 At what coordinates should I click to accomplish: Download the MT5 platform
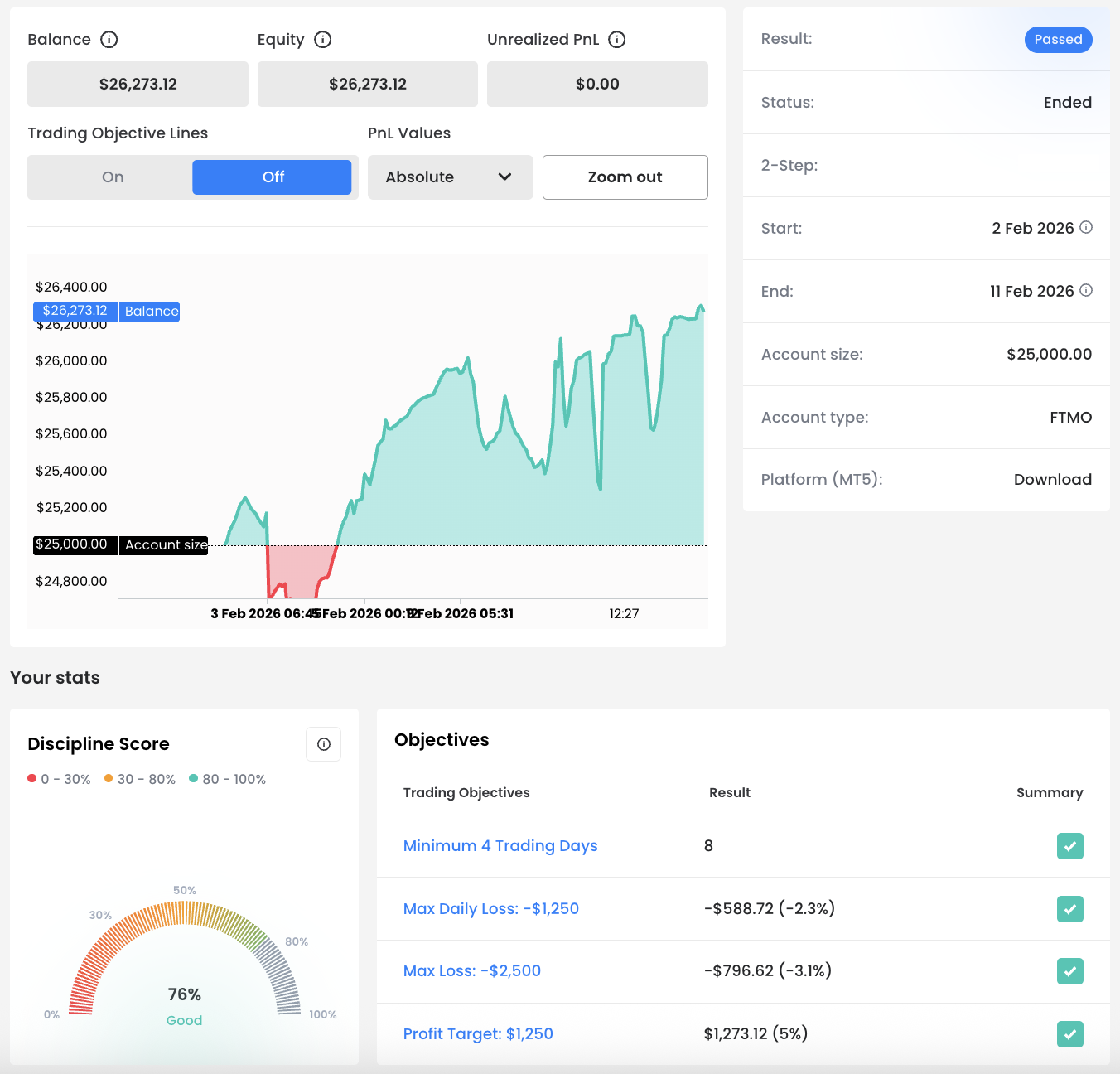(x=1052, y=480)
